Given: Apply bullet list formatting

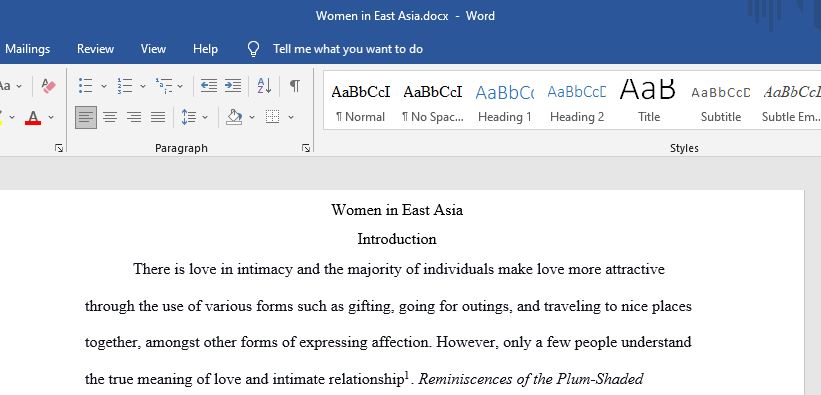Looking at the screenshot, I should point(85,86).
